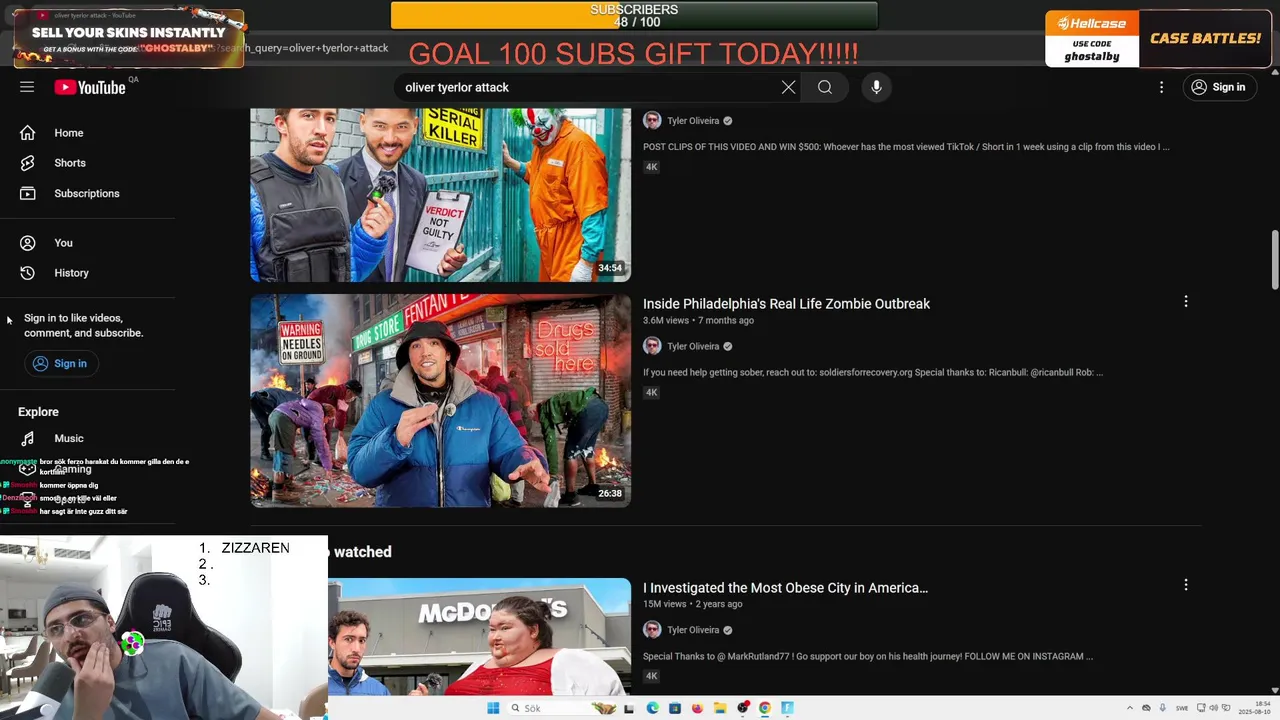Open Google Chrome from the taskbar
Viewport: 1280px width, 720px height.
coord(765,708)
